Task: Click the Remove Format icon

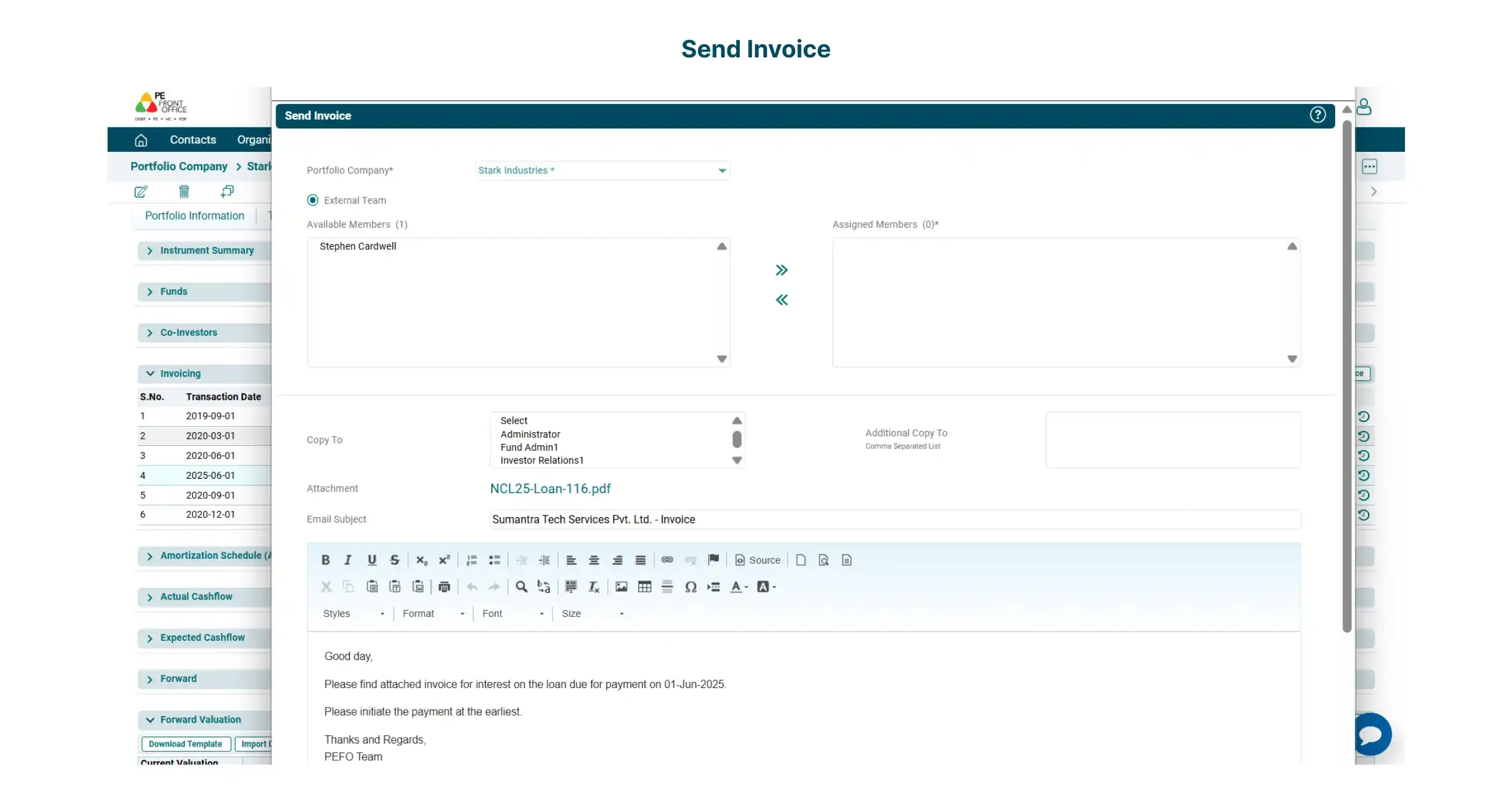Action: pos(593,587)
